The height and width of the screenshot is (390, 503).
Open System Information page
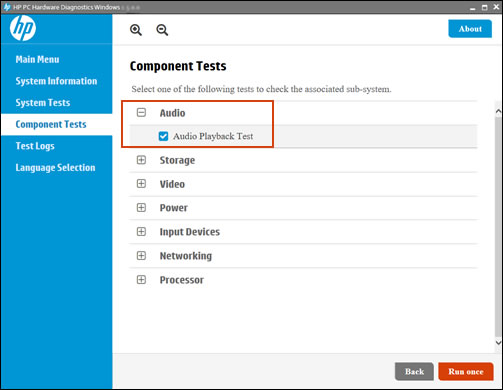click(x=56, y=81)
